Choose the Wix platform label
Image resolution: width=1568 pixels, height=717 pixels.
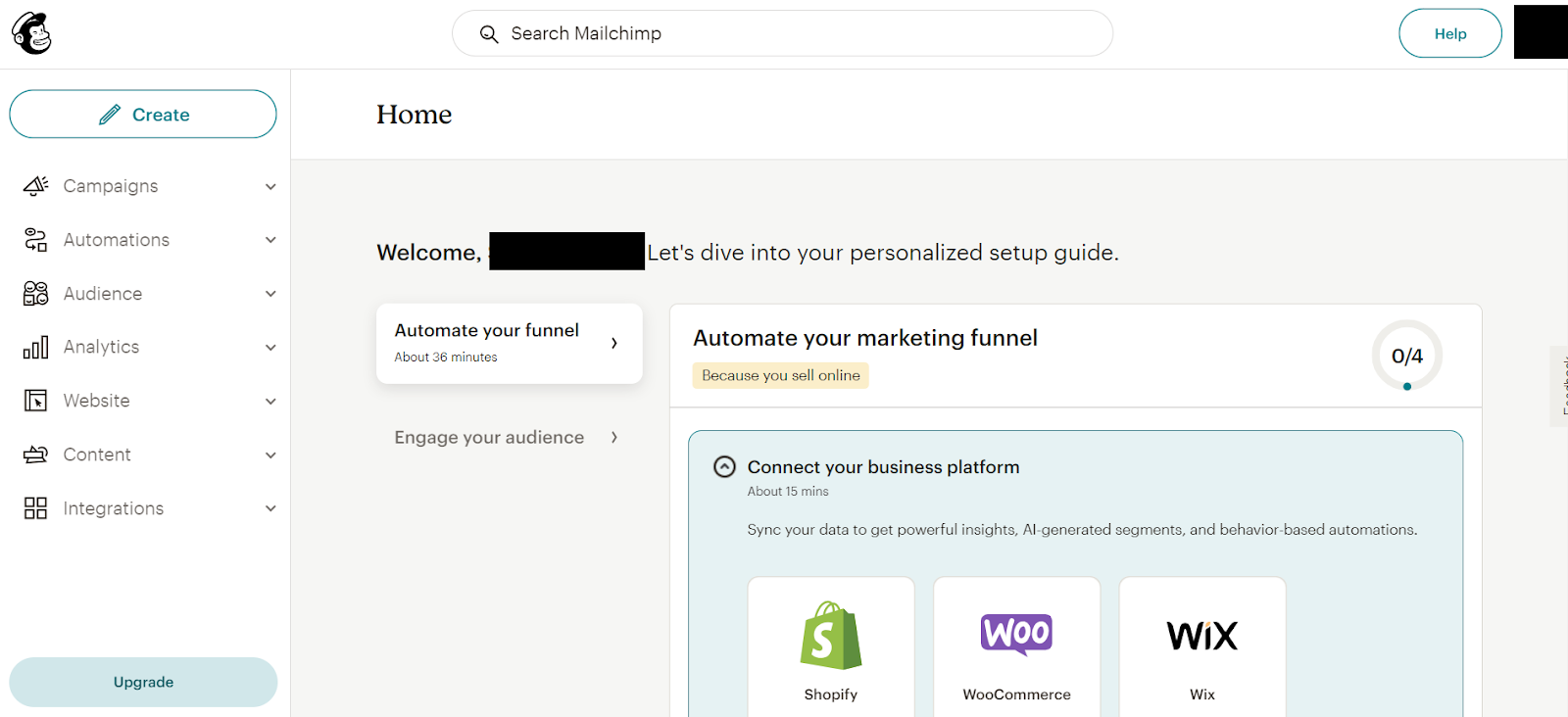point(1202,694)
